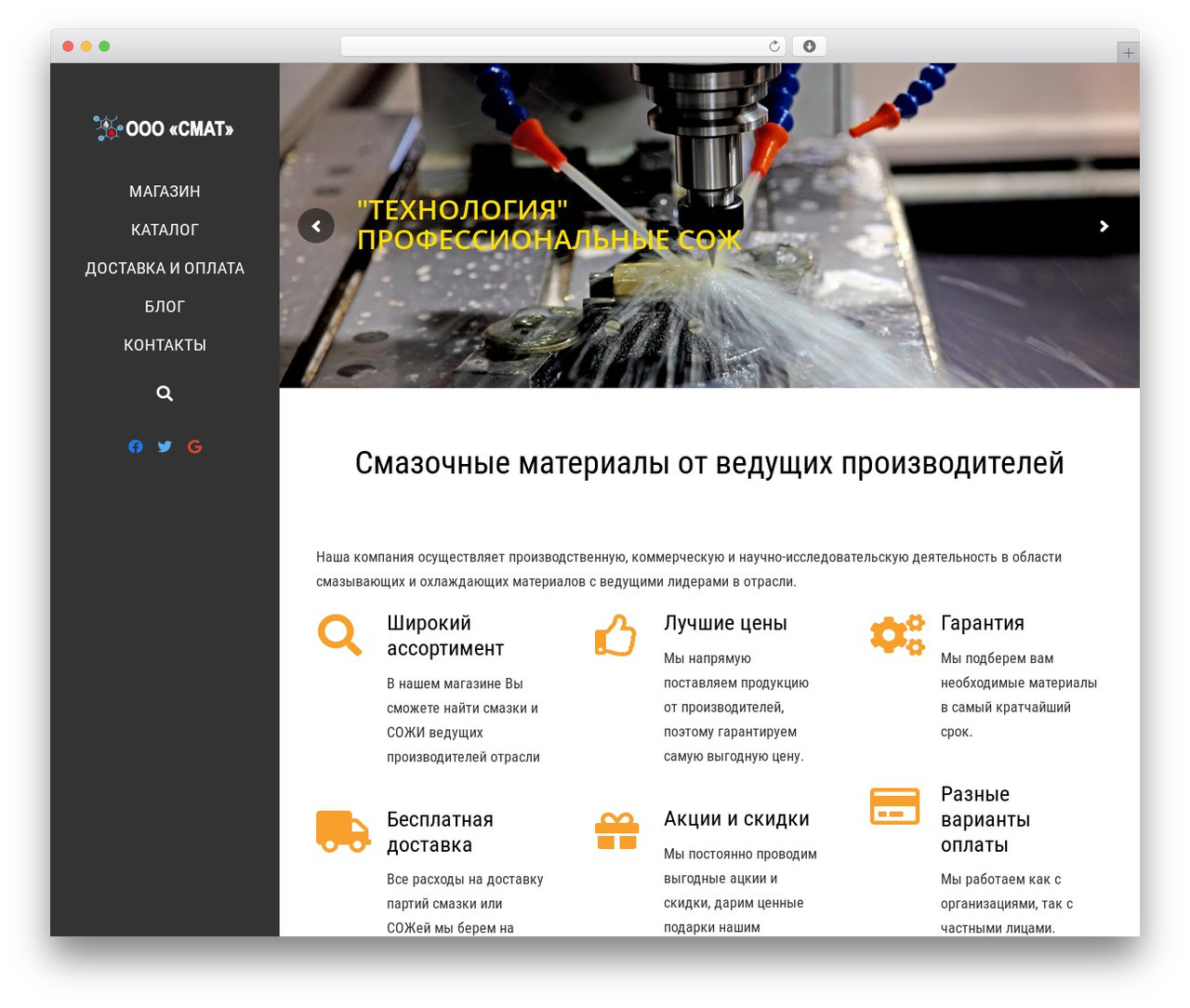Click the browser address bar

(x=563, y=46)
